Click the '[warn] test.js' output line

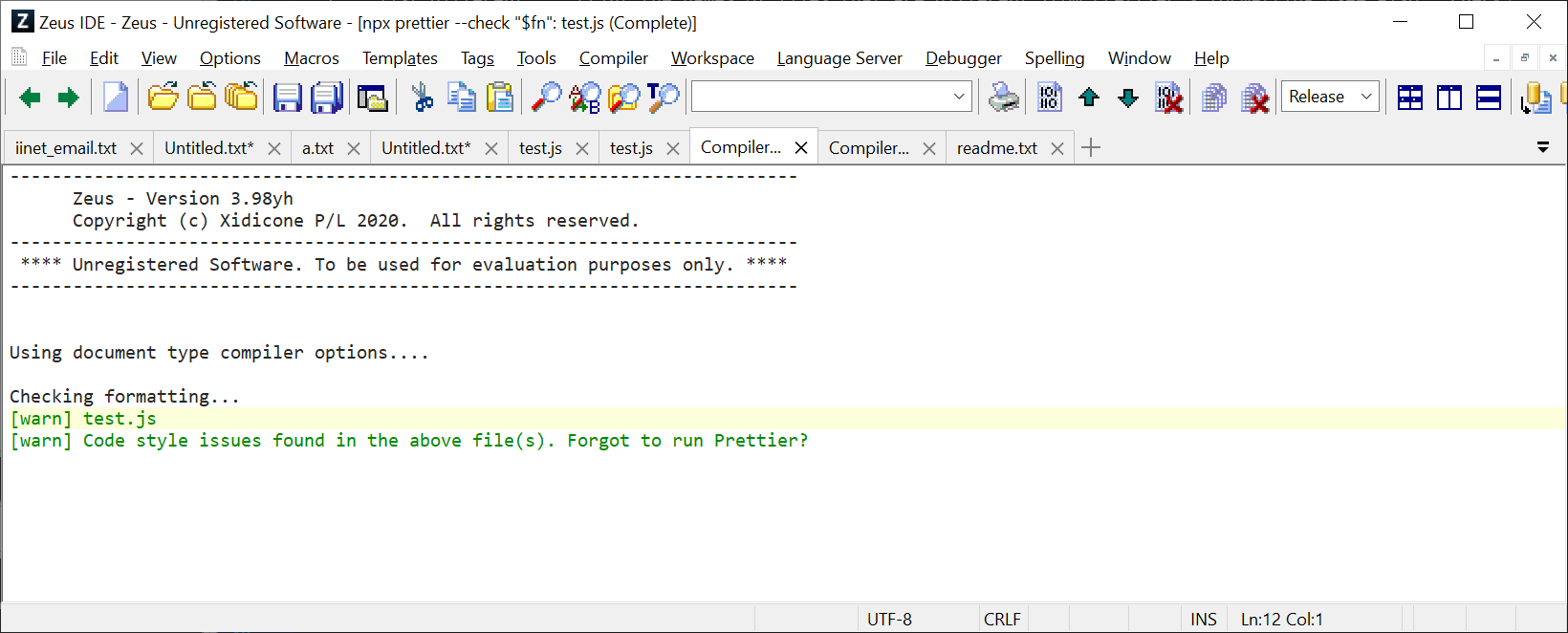point(83,419)
